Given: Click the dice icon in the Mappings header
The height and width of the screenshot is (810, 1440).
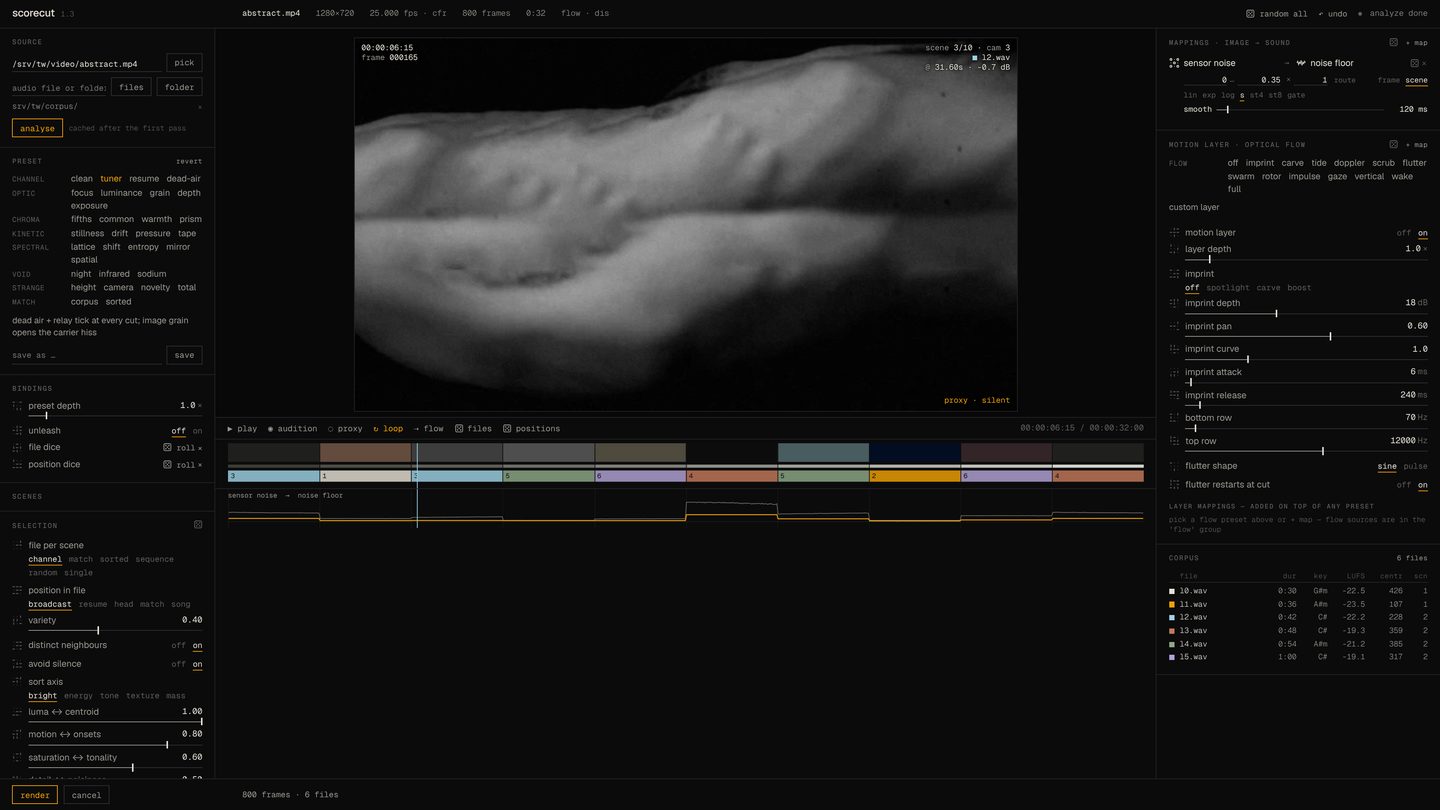Looking at the screenshot, I should coord(1393,43).
